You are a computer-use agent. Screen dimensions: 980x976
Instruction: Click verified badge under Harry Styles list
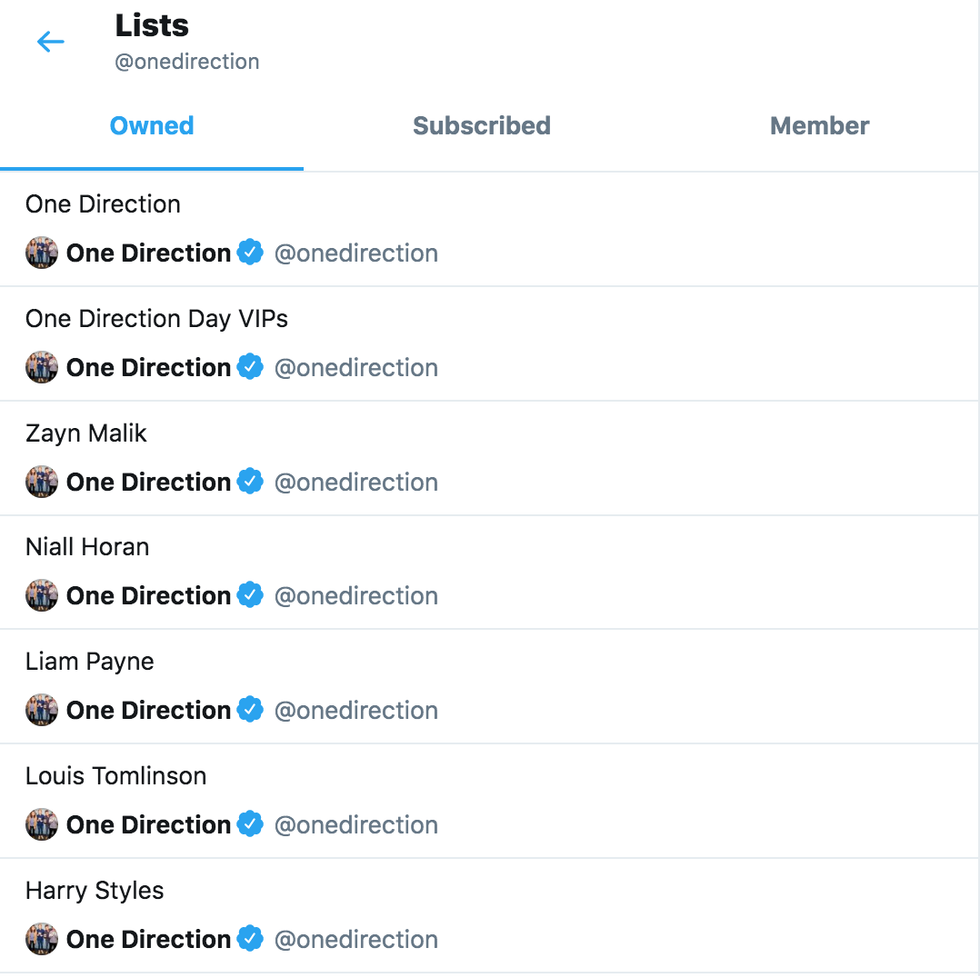pyautogui.click(x=250, y=939)
